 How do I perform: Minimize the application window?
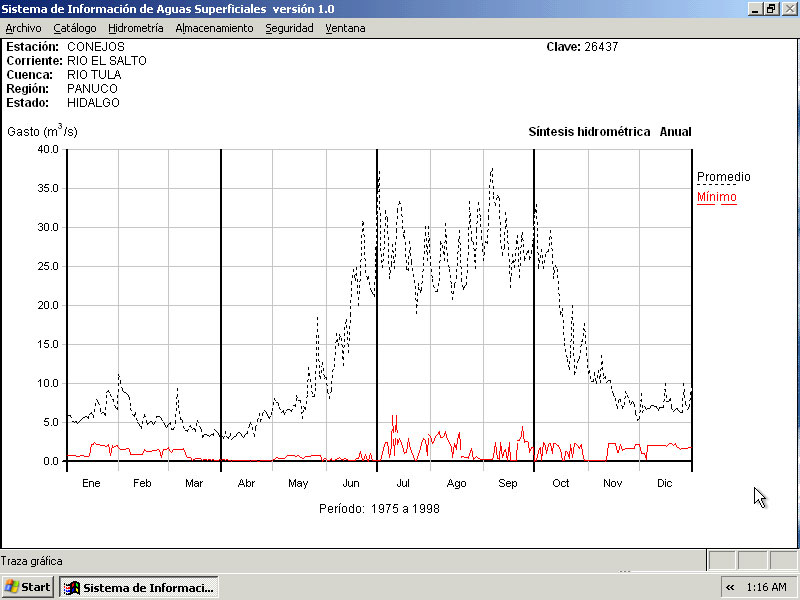click(x=755, y=8)
